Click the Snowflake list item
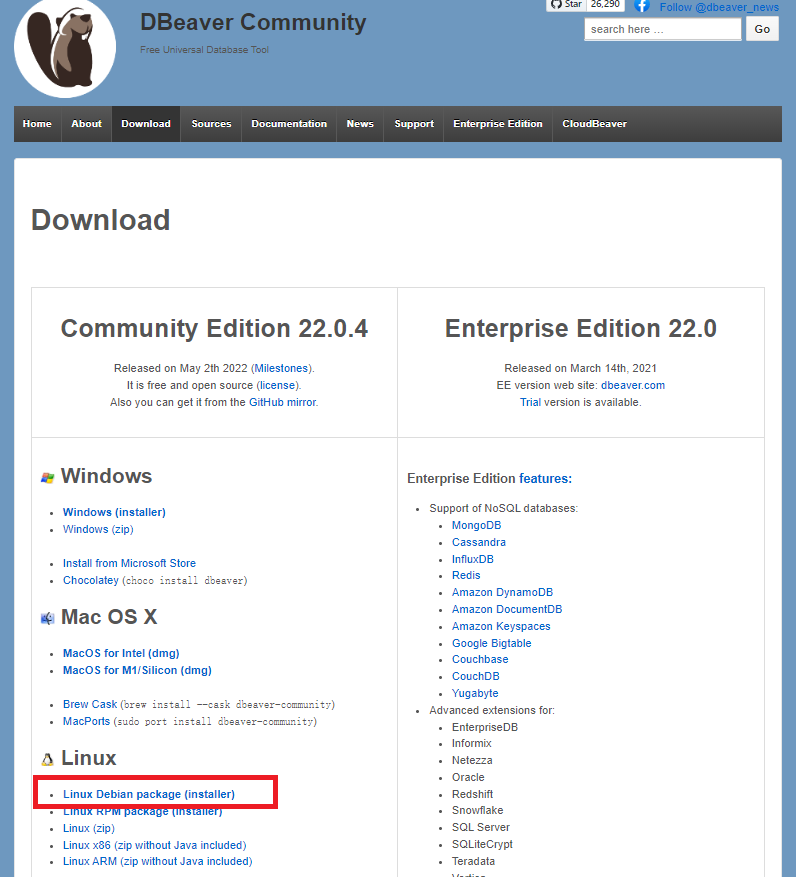Viewport: 796px width, 877px height. point(477,810)
